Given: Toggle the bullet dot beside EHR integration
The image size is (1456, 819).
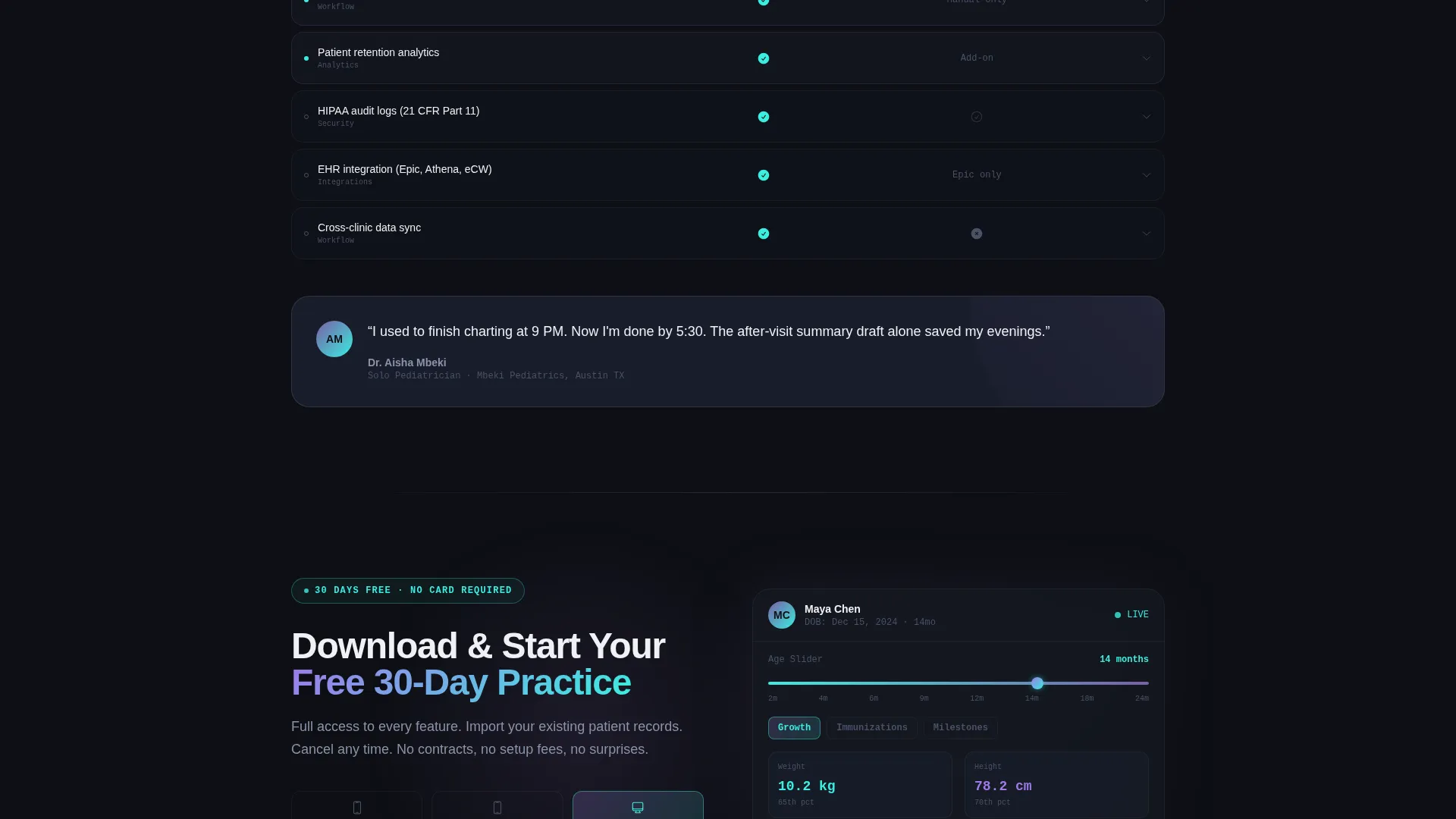Looking at the screenshot, I should [x=306, y=175].
